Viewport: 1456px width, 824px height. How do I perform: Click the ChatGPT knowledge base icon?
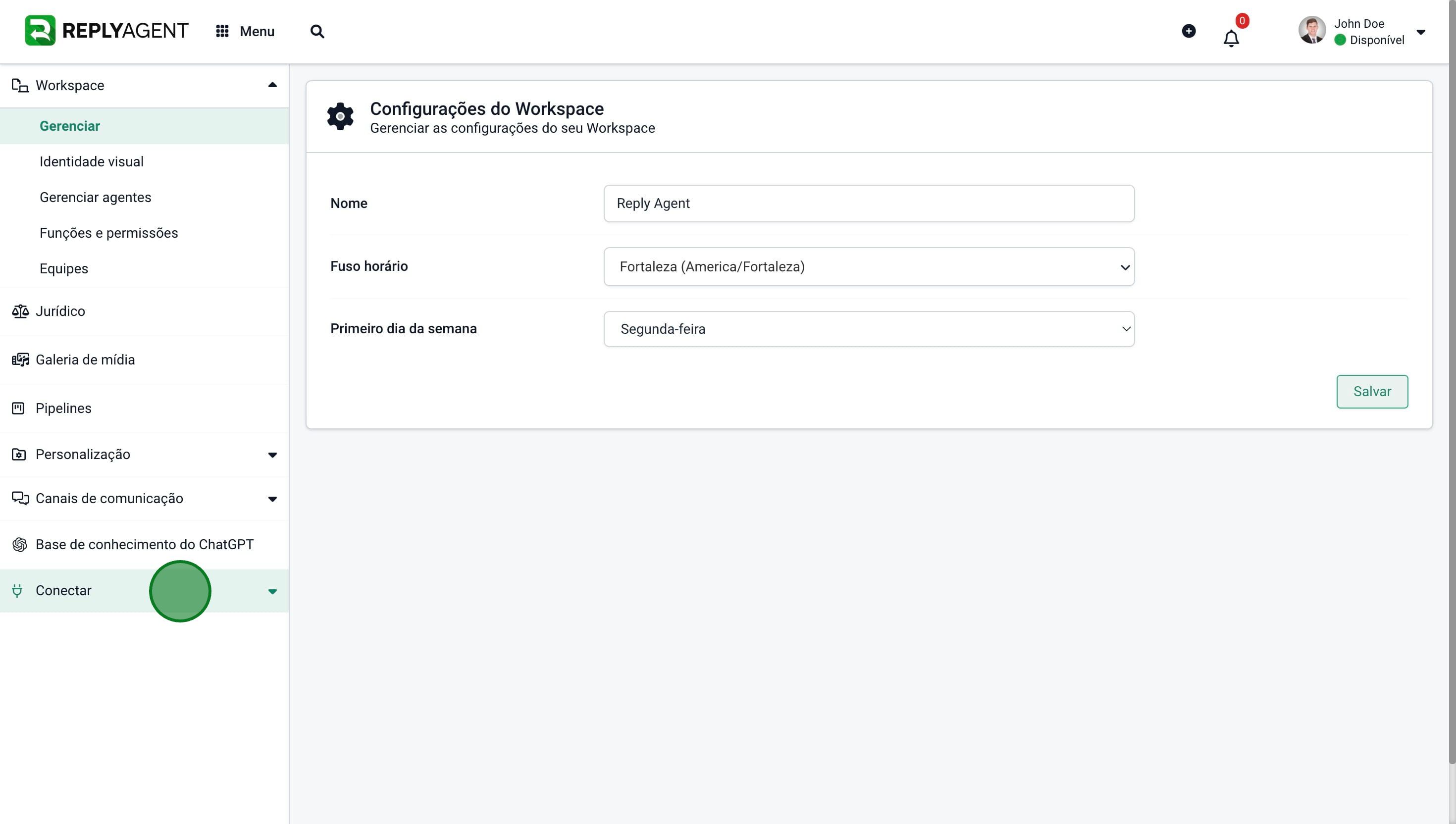click(20, 544)
